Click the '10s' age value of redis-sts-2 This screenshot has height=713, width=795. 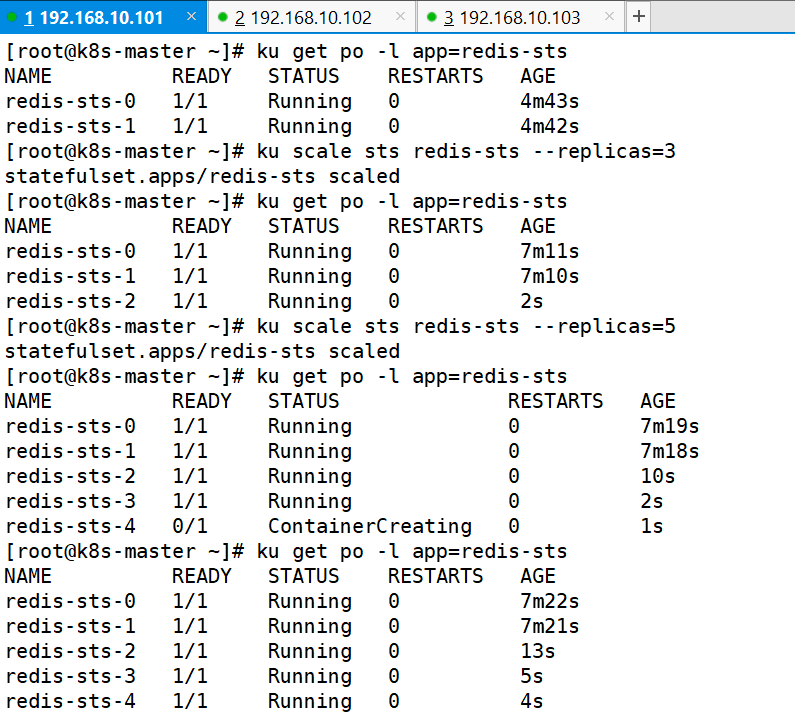tap(658, 476)
